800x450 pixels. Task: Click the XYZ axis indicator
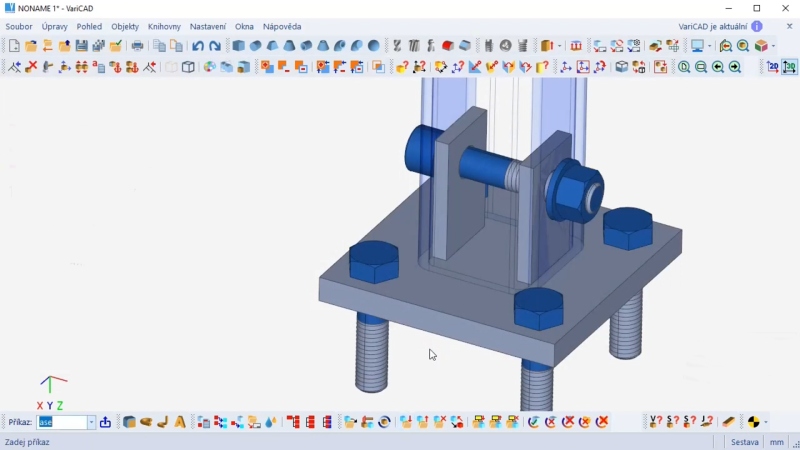[51, 393]
